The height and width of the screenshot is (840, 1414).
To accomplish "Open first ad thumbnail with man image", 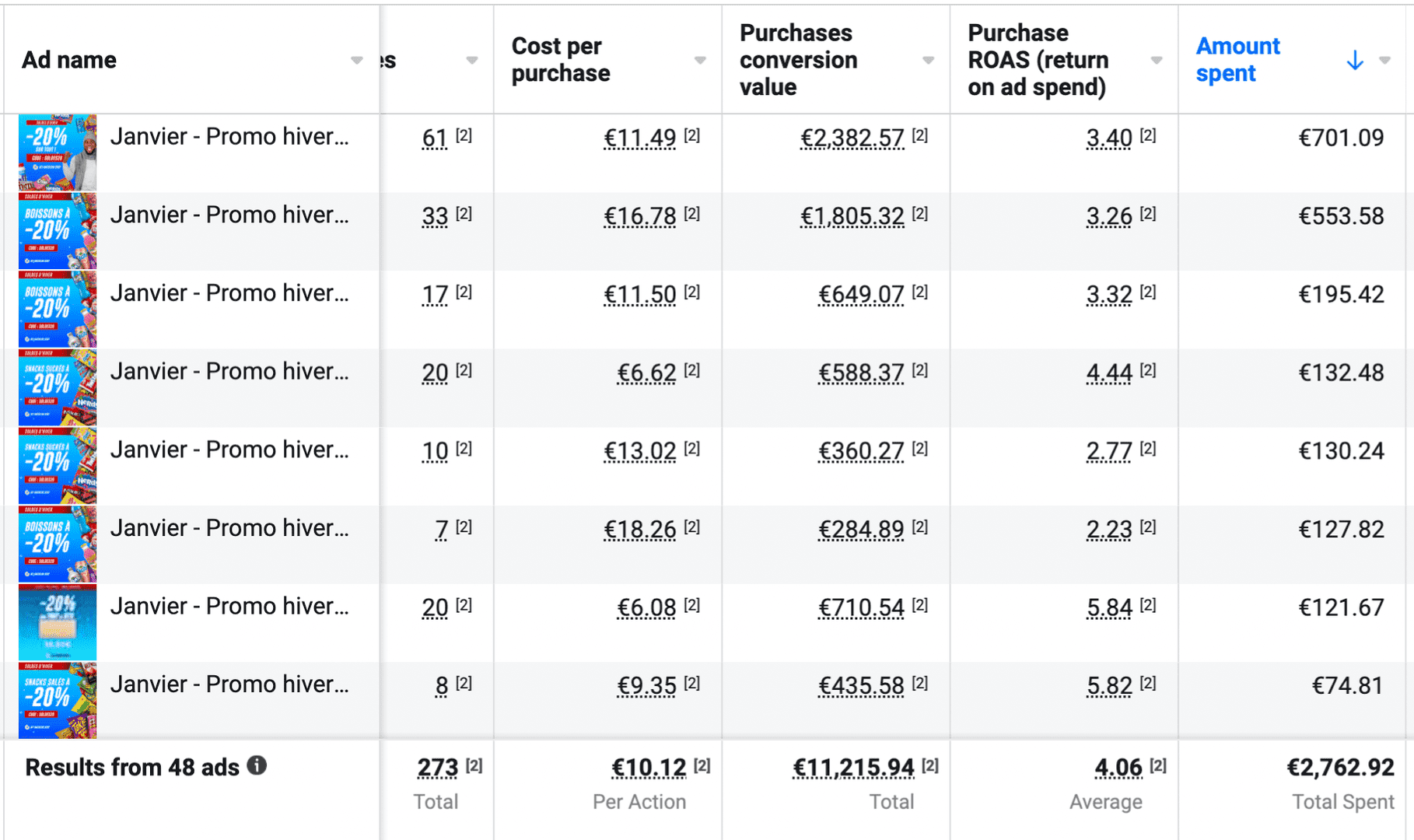I will pyautogui.click(x=58, y=152).
